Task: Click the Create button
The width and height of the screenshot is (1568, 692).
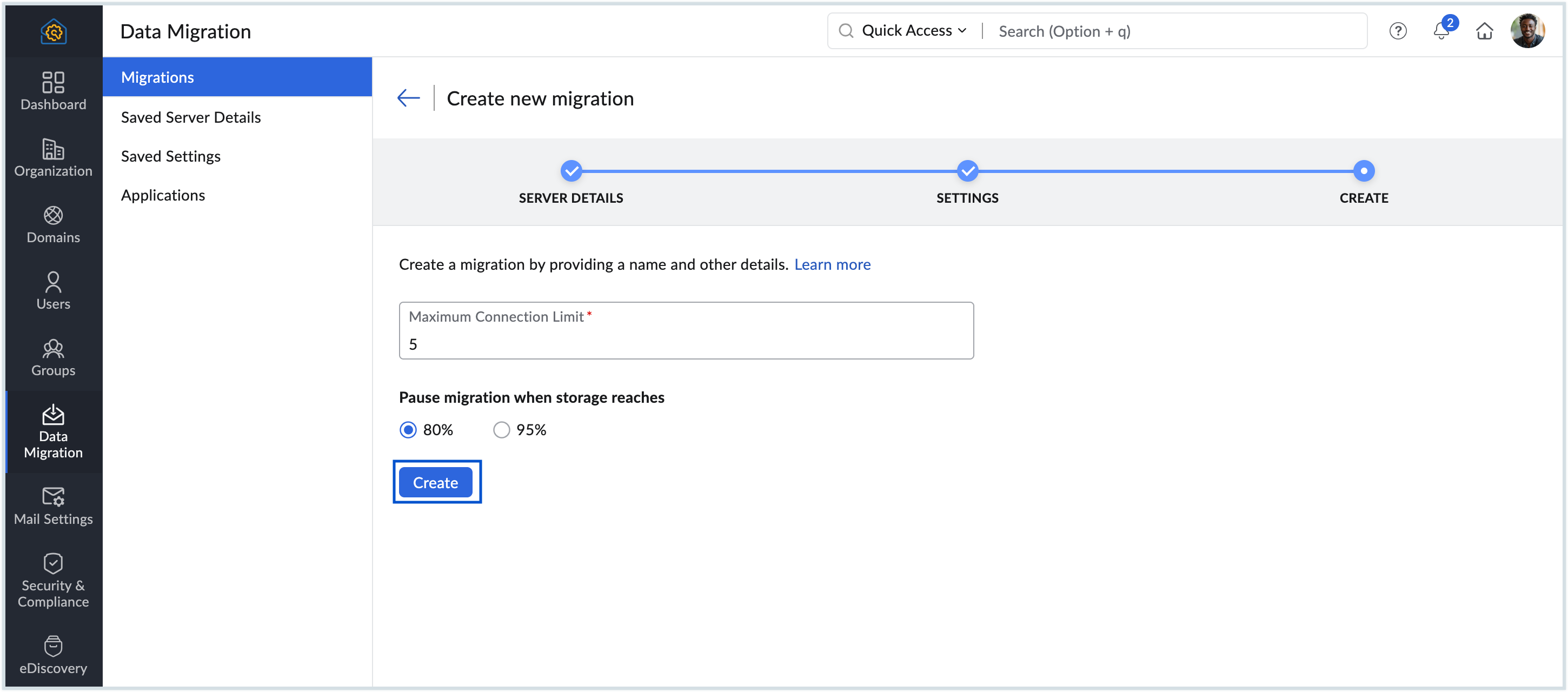Action: 436,482
